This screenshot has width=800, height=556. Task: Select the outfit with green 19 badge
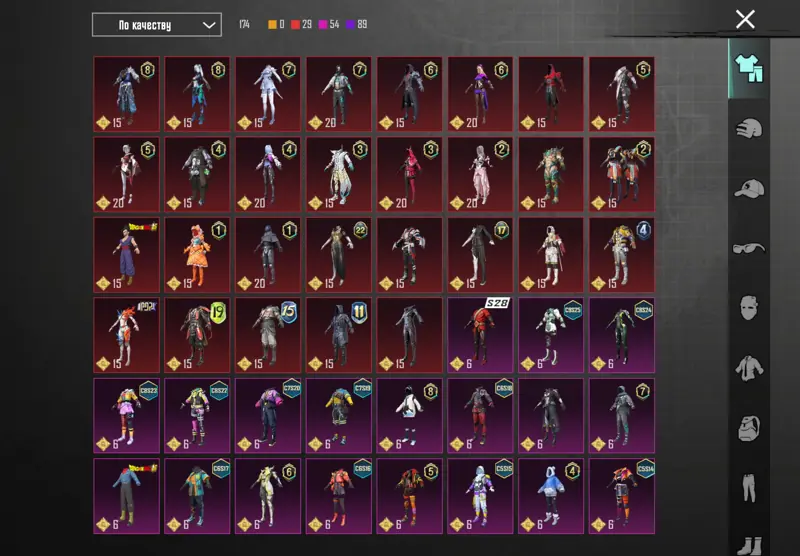(x=197, y=335)
